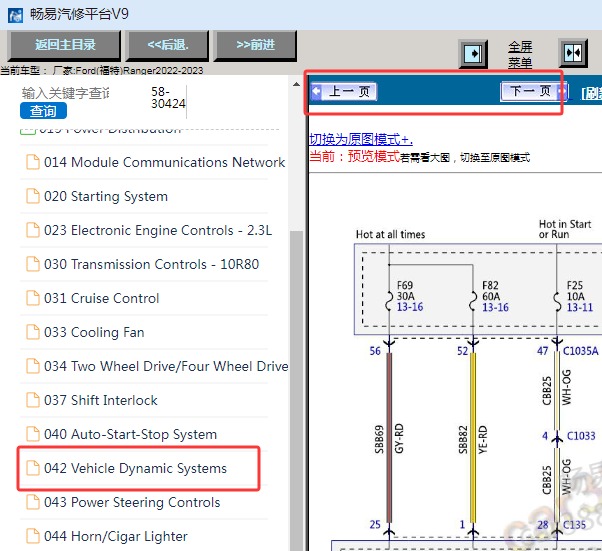The image size is (602, 551).
Task: Click the GY-RD wire label
Action: point(399,438)
